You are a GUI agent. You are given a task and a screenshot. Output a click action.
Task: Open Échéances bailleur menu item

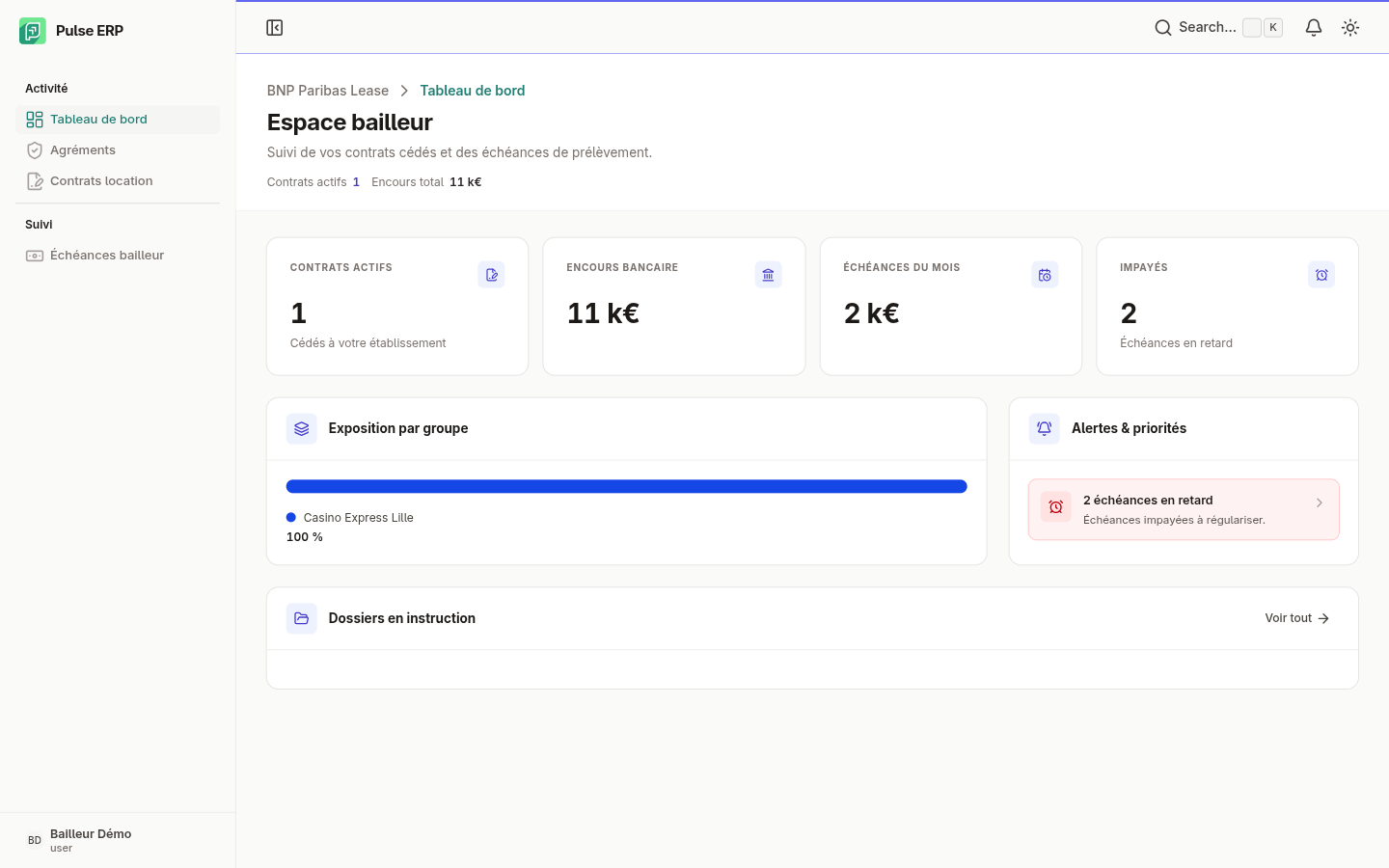(118, 256)
